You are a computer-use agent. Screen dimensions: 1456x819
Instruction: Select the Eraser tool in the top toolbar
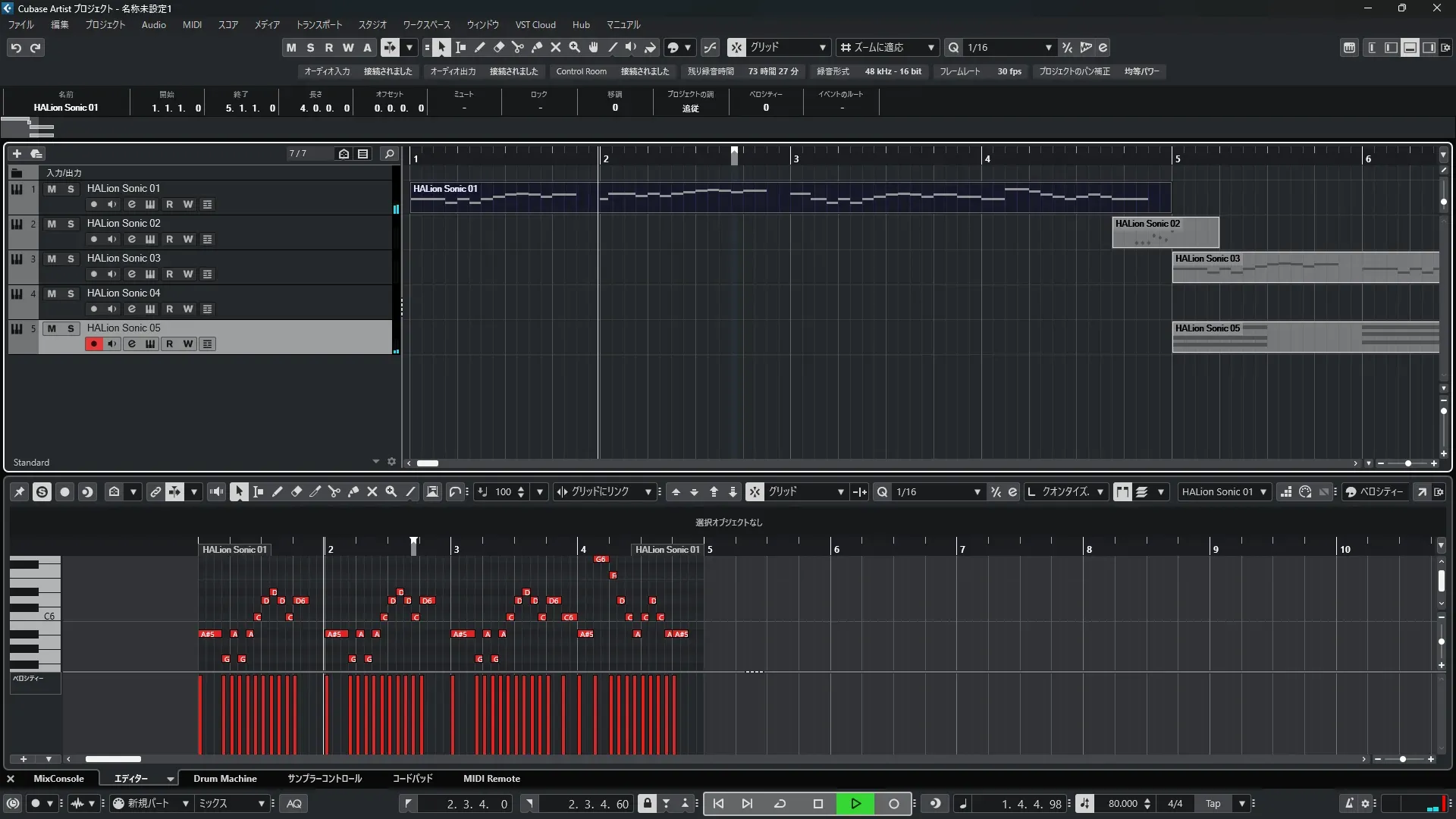point(499,48)
